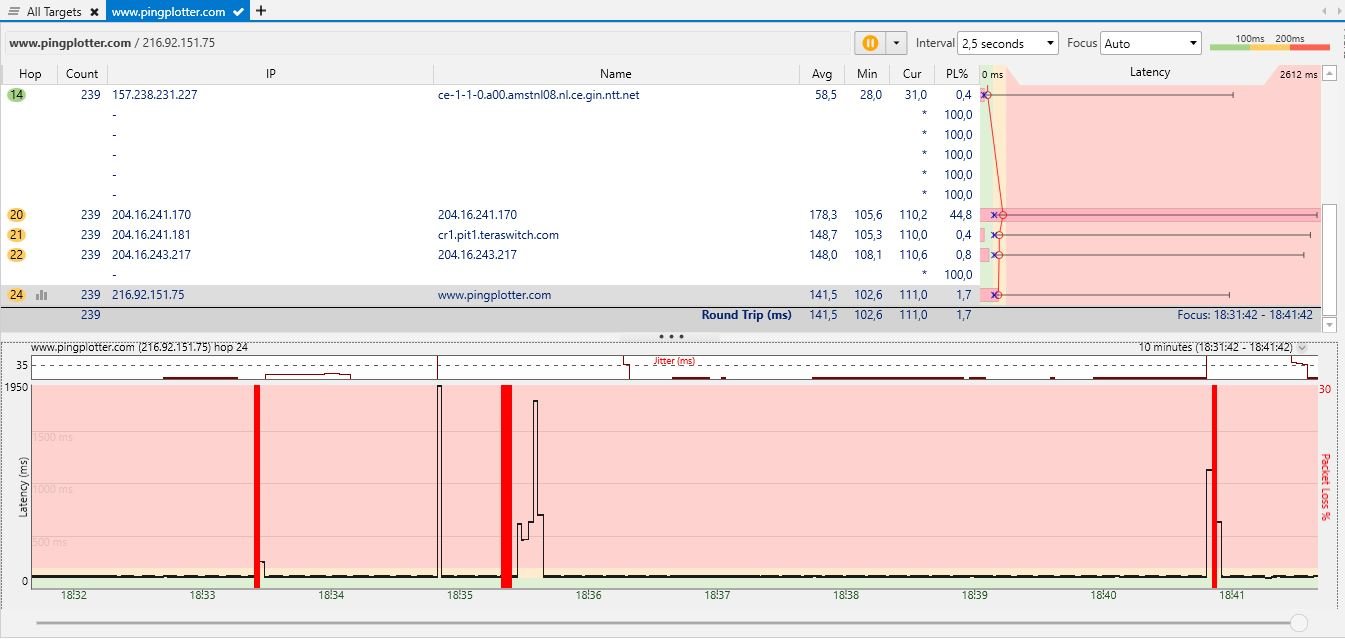Open the Focus Auto dropdown
The height and width of the screenshot is (639, 1345).
pyautogui.click(x=1151, y=43)
